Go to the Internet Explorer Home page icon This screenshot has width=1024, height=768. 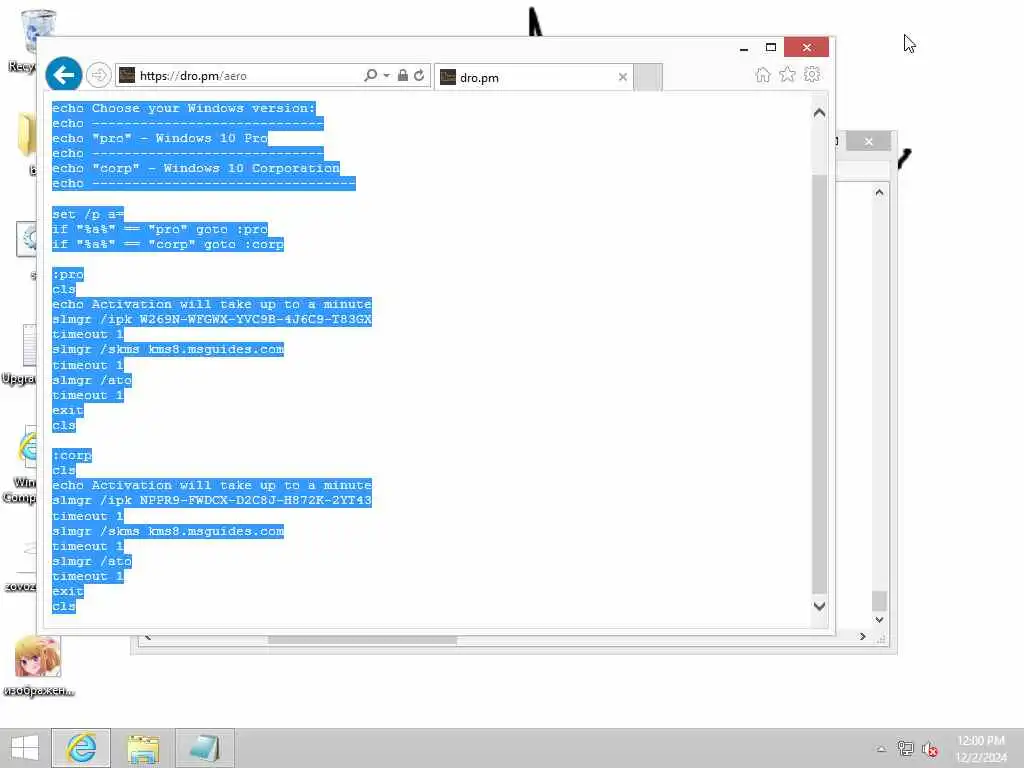[x=762, y=74]
